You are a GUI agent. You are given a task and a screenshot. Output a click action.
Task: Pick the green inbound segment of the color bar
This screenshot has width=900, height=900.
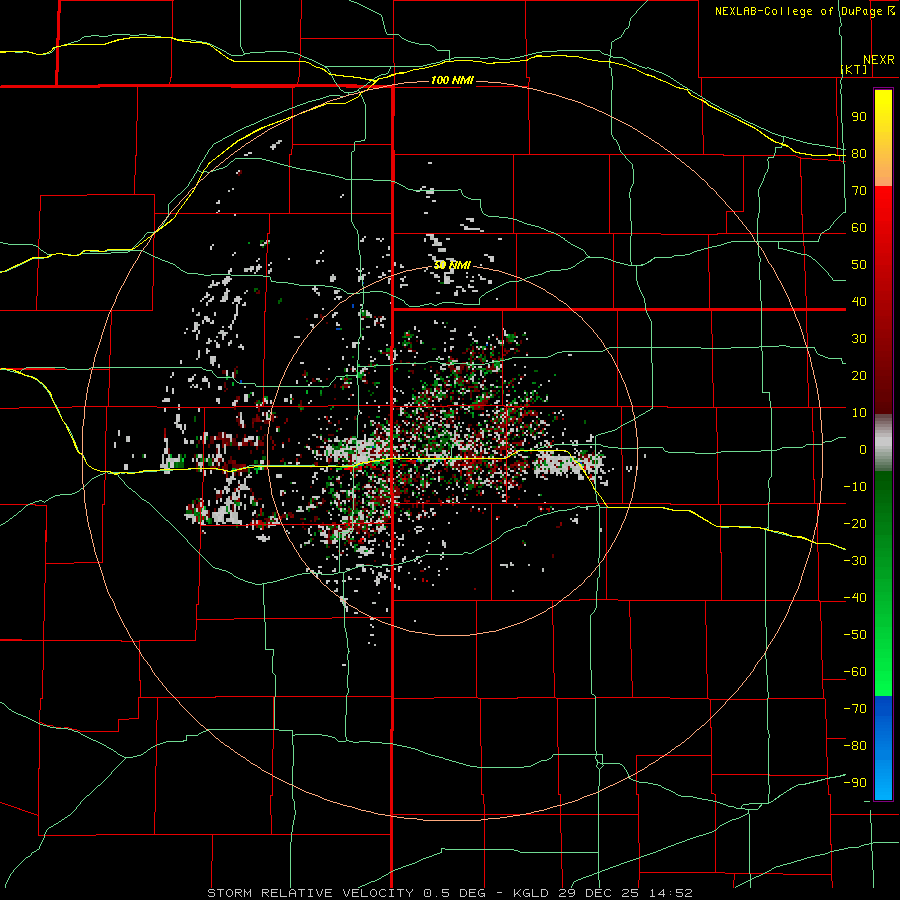click(x=883, y=583)
